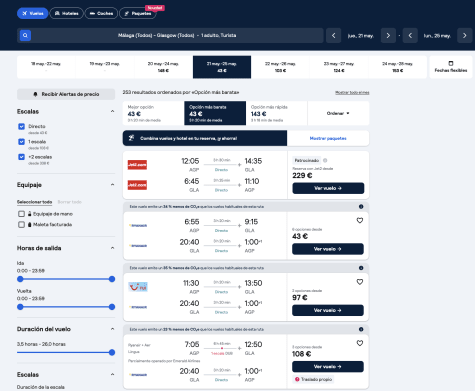The width and height of the screenshot is (475, 391).
Task: Toggle the Directo stops checkbox
Action: click(21, 127)
